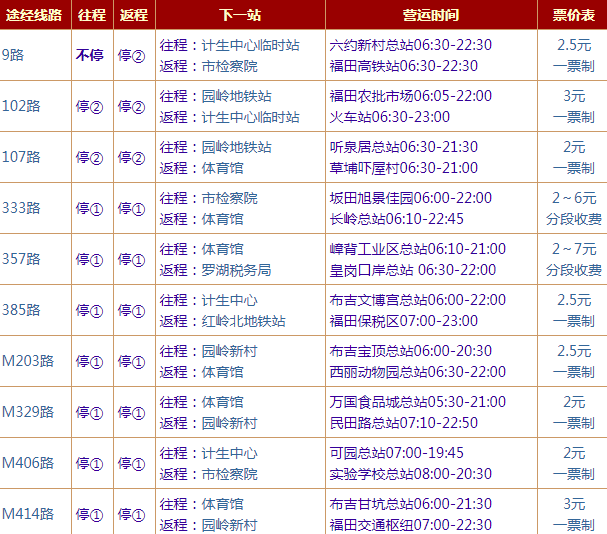Viewport: 607px width, 534px height.
Task: Click 福田农批市场06:05-22:00
Action: (x=411, y=96)
